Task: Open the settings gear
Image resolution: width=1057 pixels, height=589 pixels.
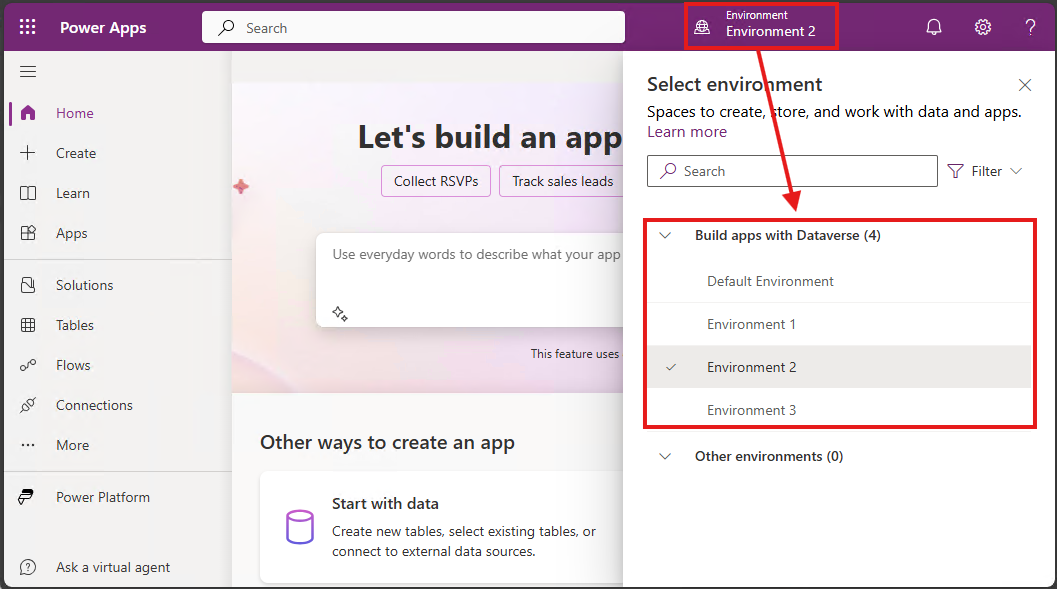Action: 983,27
